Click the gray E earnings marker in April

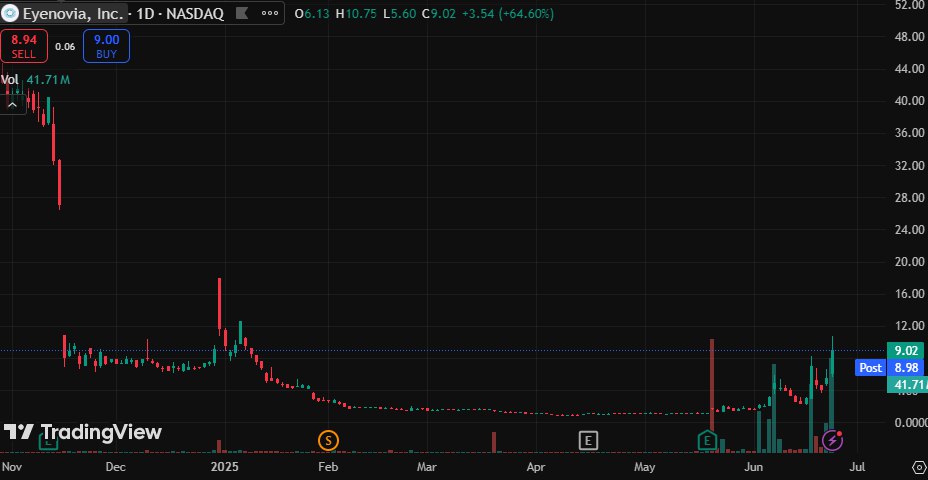(x=588, y=440)
